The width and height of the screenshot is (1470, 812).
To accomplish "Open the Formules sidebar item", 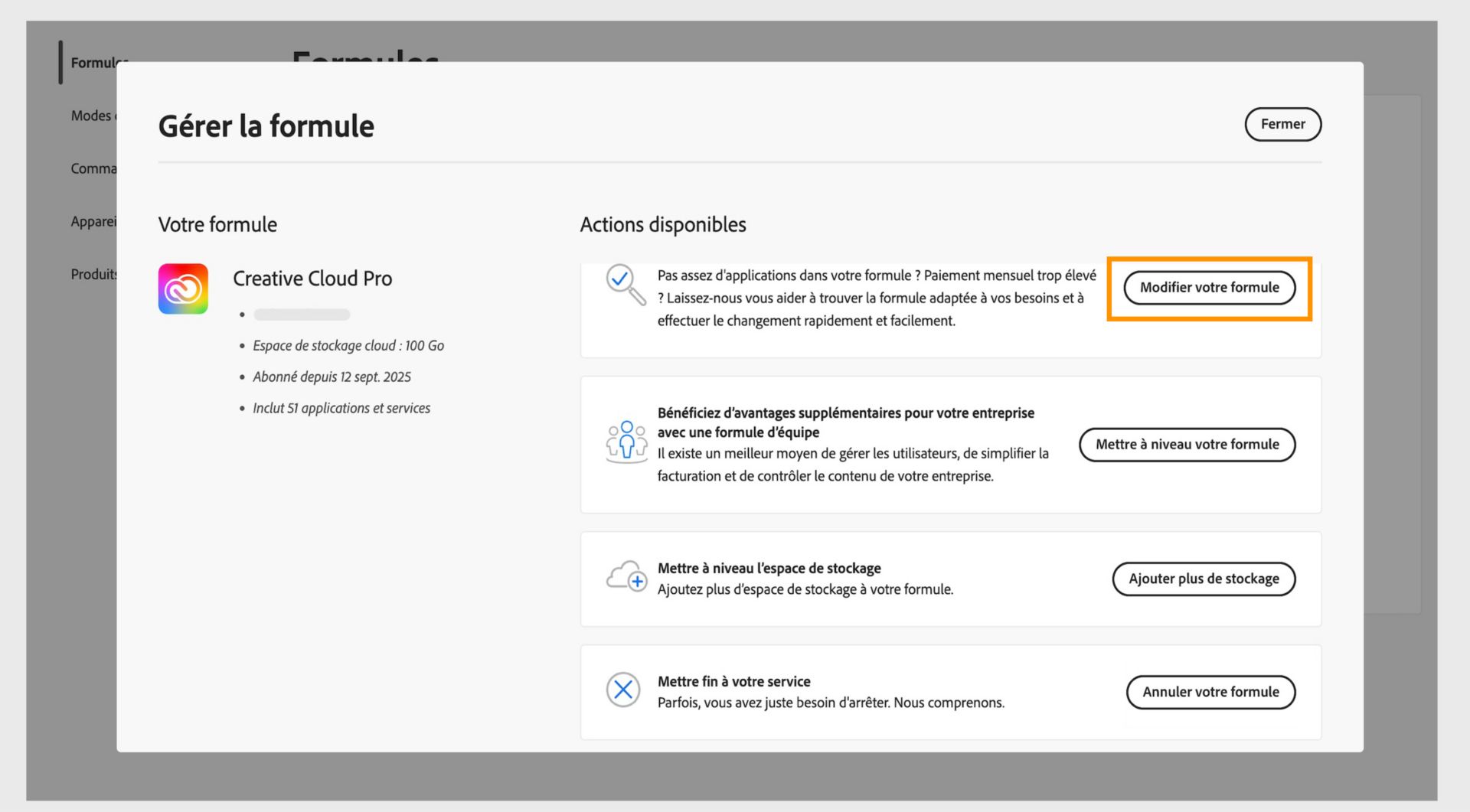I will click(94, 63).
